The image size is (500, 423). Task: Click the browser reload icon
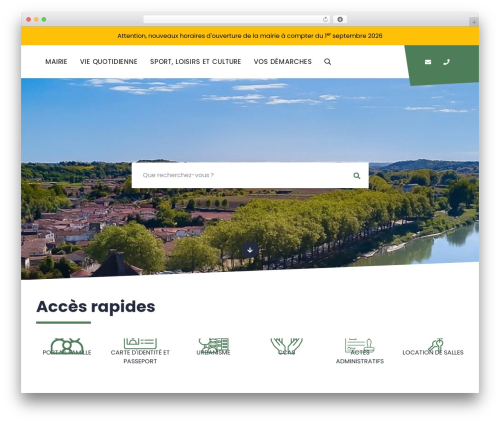click(x=325, y=19)
